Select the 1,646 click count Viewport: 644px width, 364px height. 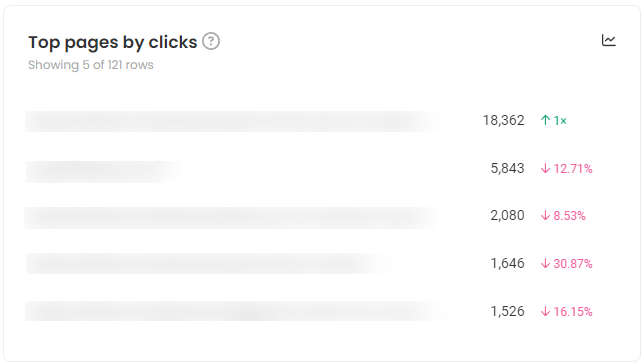point(508,263)
